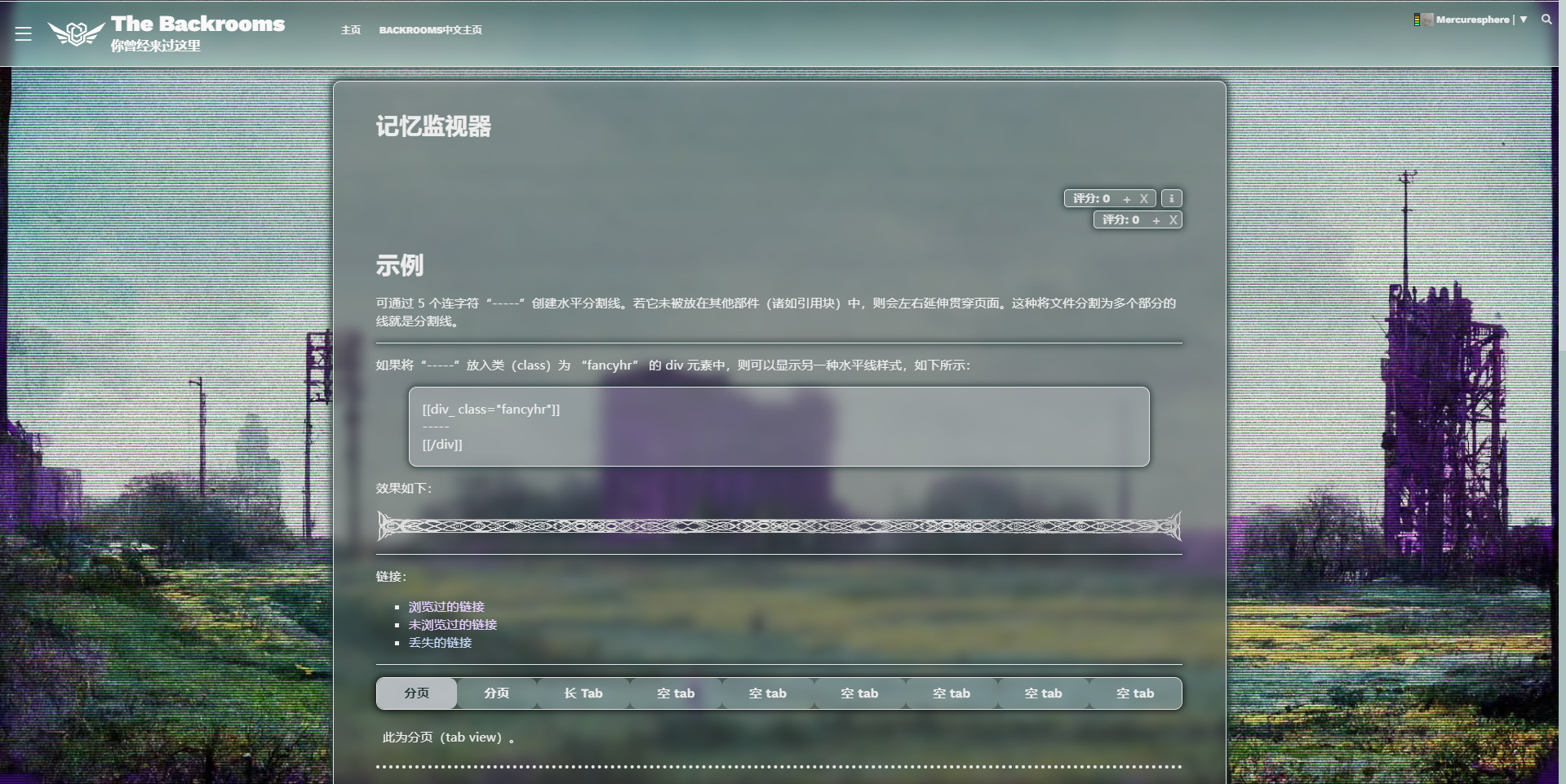Viewport: 1566px width, 784px height.
Task: Open the hamburger side menu
Action: [x=23, y=33]
